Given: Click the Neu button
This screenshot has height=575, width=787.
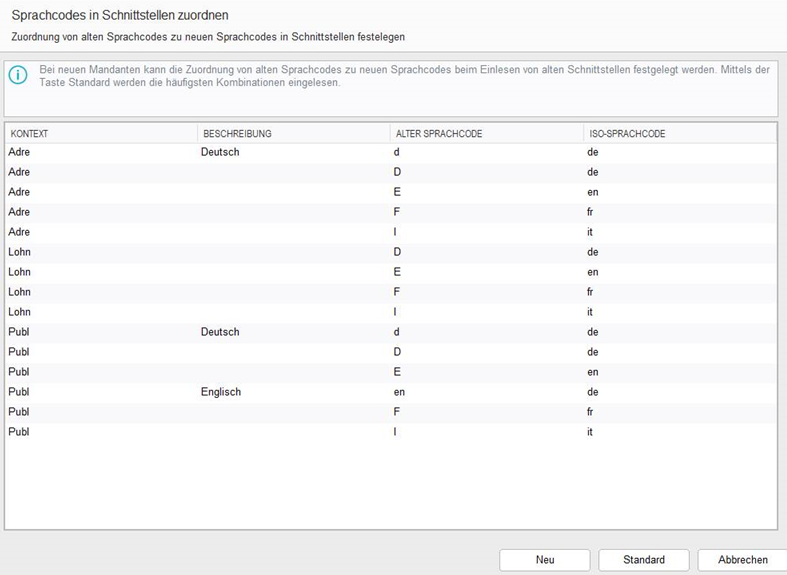Looking at the screenshot, I should (x=544, y=560).
